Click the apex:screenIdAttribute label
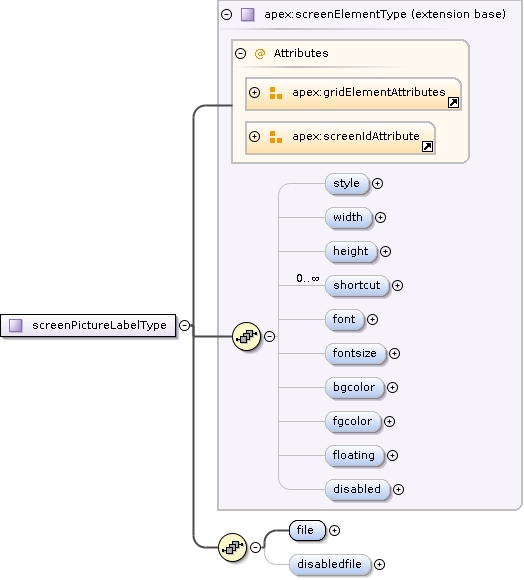 click(x=356, y=136)
